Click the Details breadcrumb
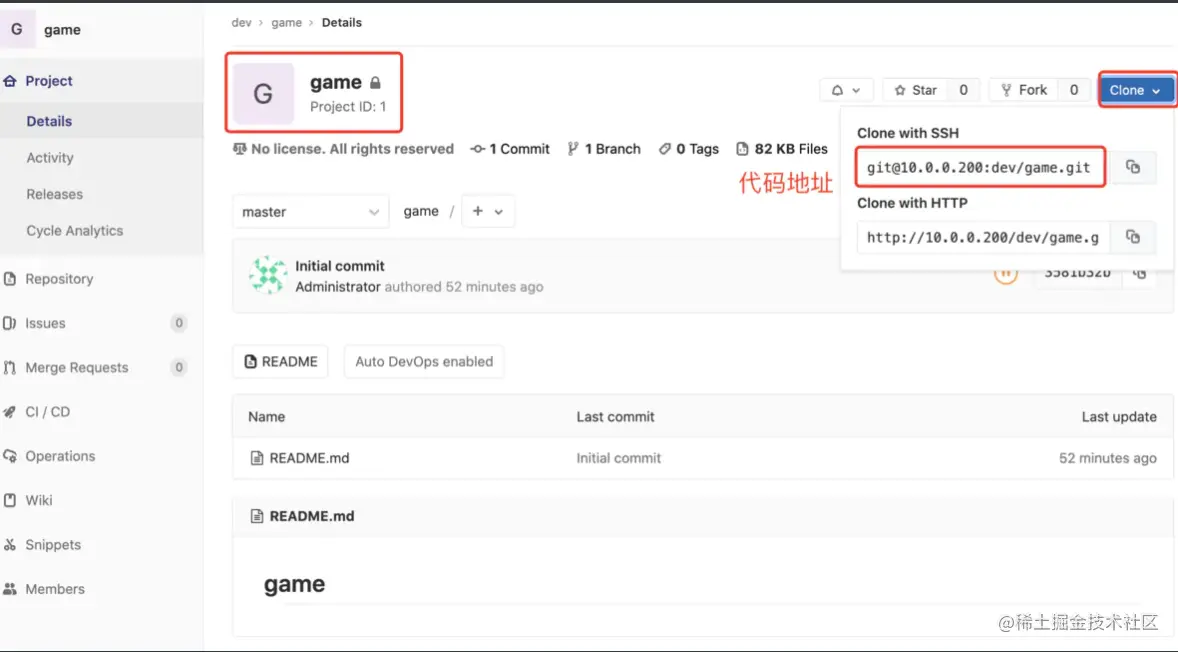 click(x=342, y=23)
